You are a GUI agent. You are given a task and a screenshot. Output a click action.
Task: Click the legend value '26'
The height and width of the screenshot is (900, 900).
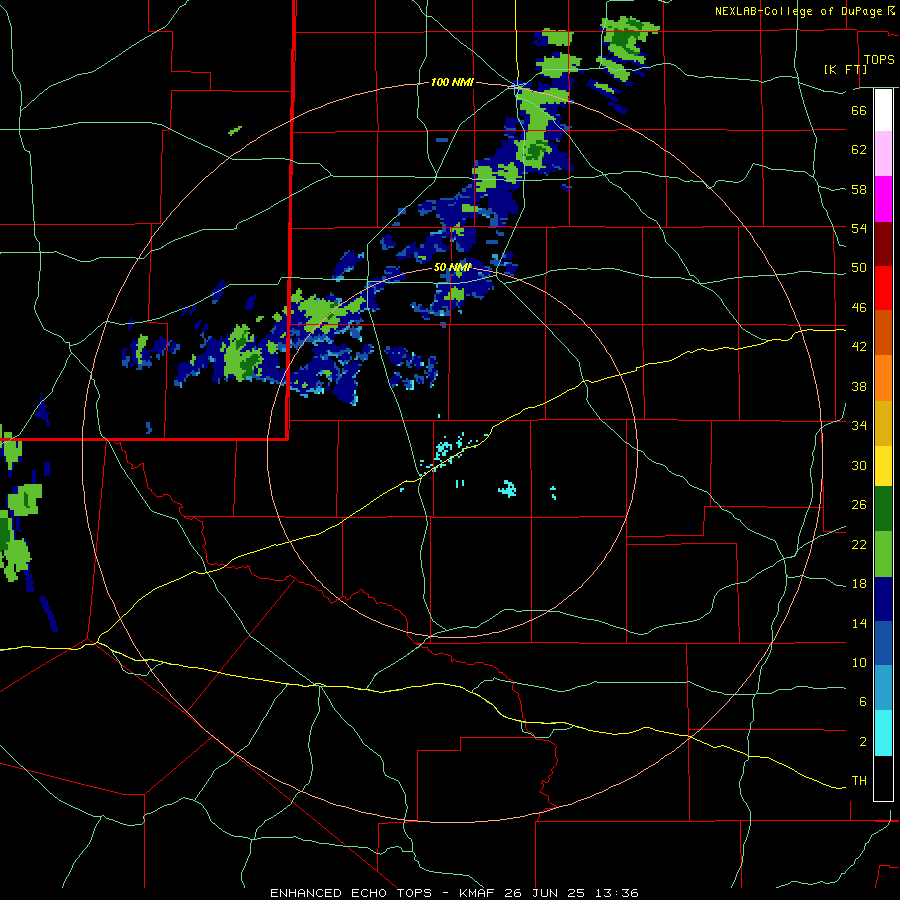859,505
